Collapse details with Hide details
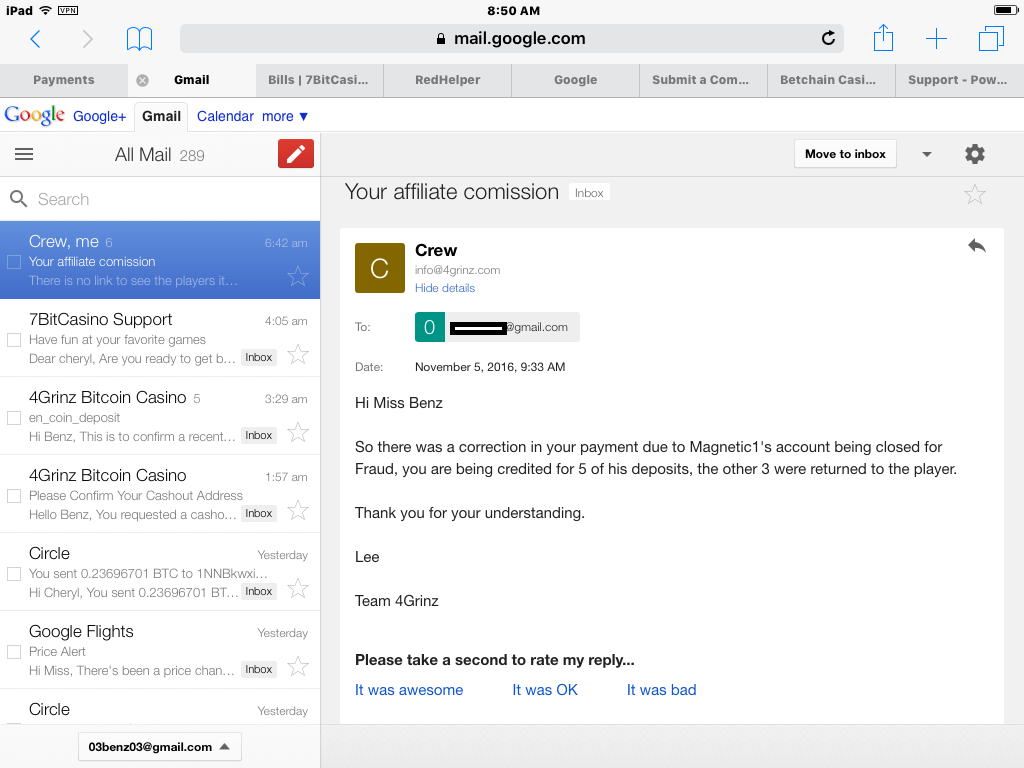Screen dimensions: 1024x768 [x=445, y=288]
